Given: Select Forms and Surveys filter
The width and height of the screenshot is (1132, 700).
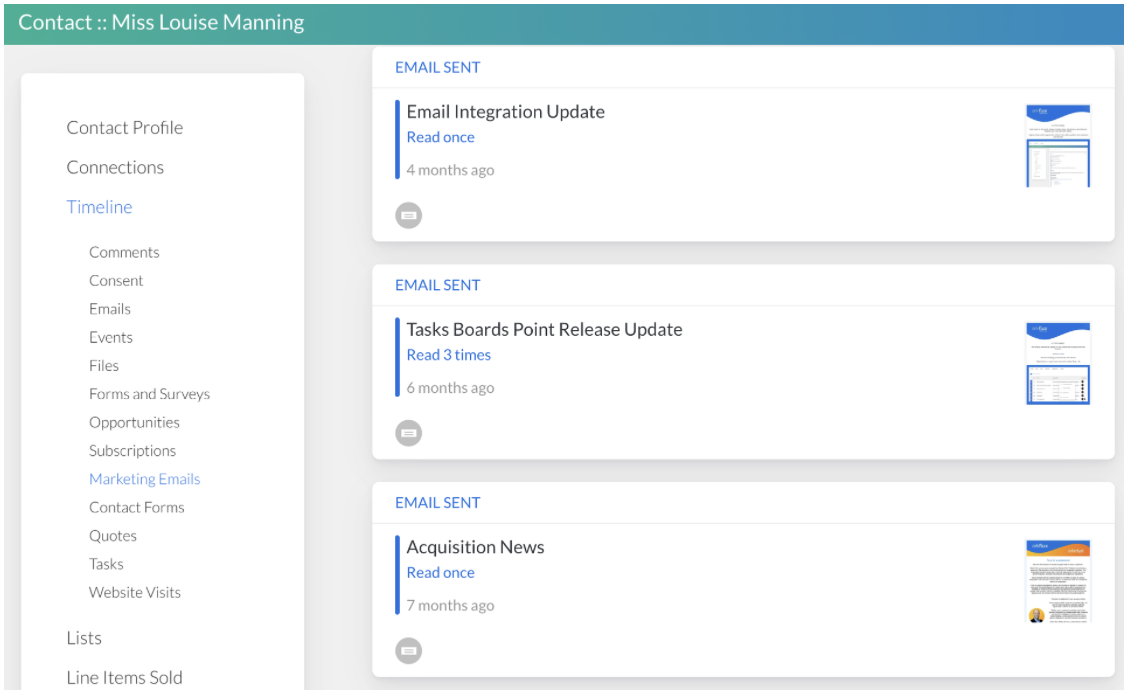Looking at the screenshot, I should [x=149, y=394].
